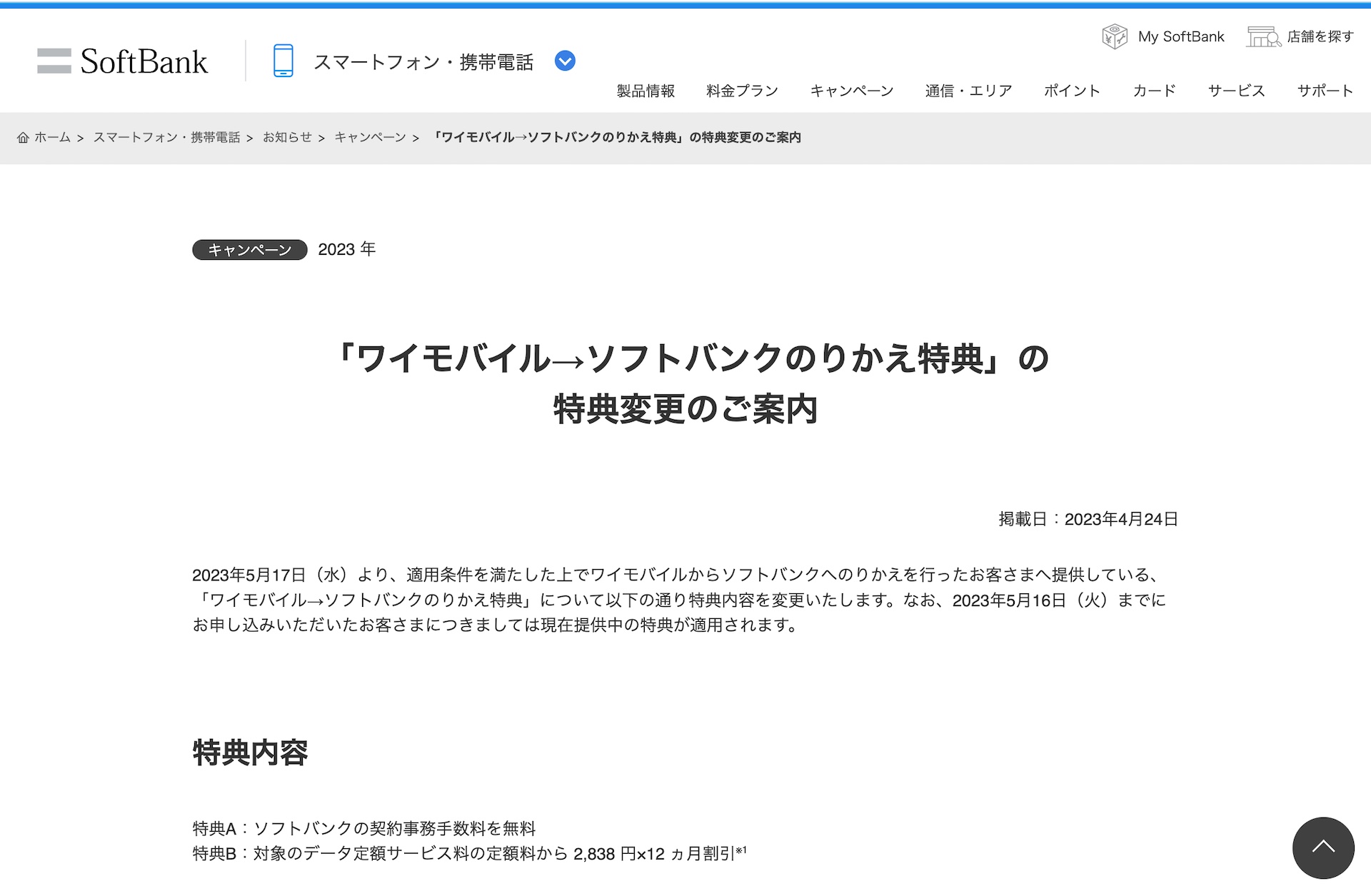Screen dimensions: 1371x896
Task: Click the dark キャンペーン category badge
Action: (249, 250)
